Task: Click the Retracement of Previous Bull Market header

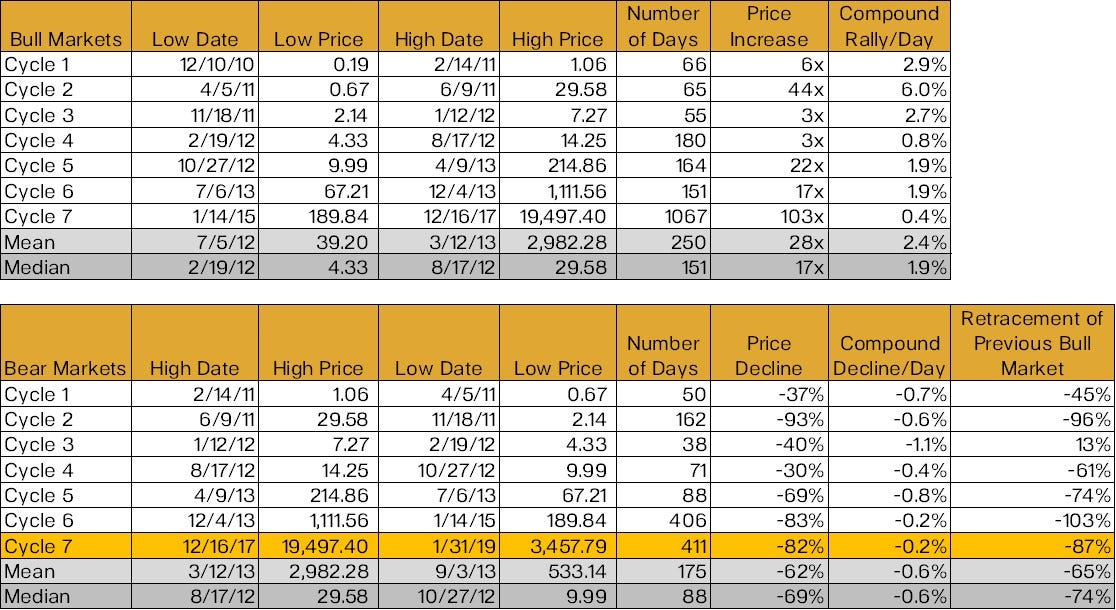Action: point(1031,343)
